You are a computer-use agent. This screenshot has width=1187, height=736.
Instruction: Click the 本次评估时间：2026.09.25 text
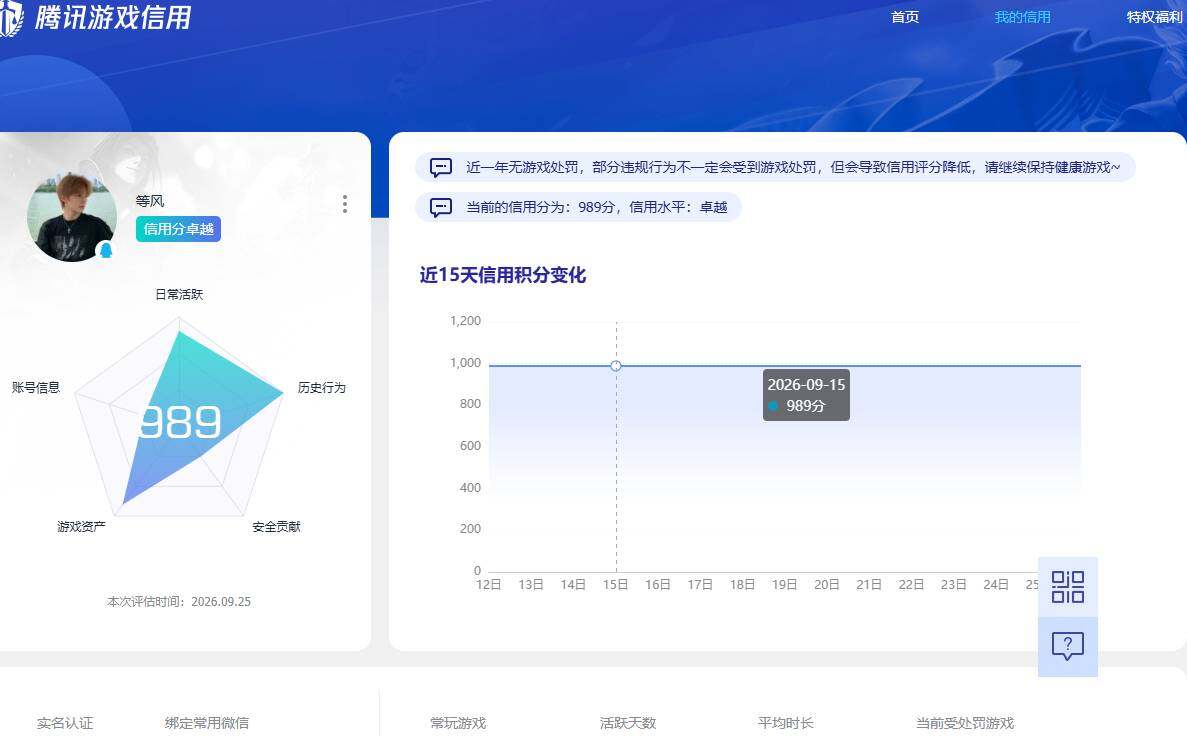179,602
